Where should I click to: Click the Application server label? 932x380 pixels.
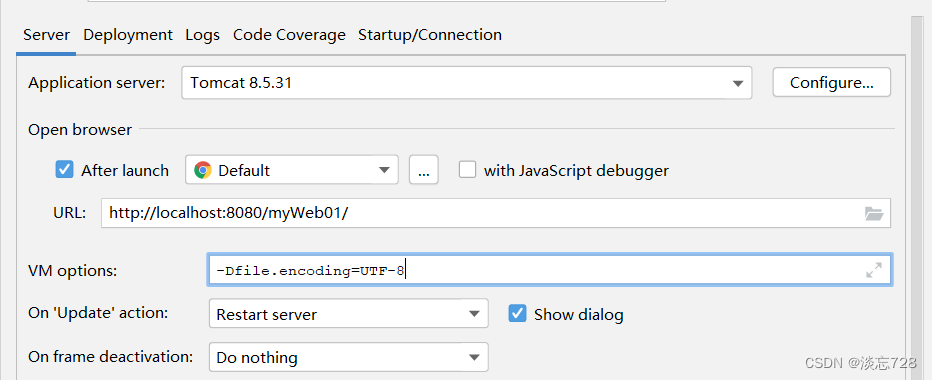[x=96, y=83]
